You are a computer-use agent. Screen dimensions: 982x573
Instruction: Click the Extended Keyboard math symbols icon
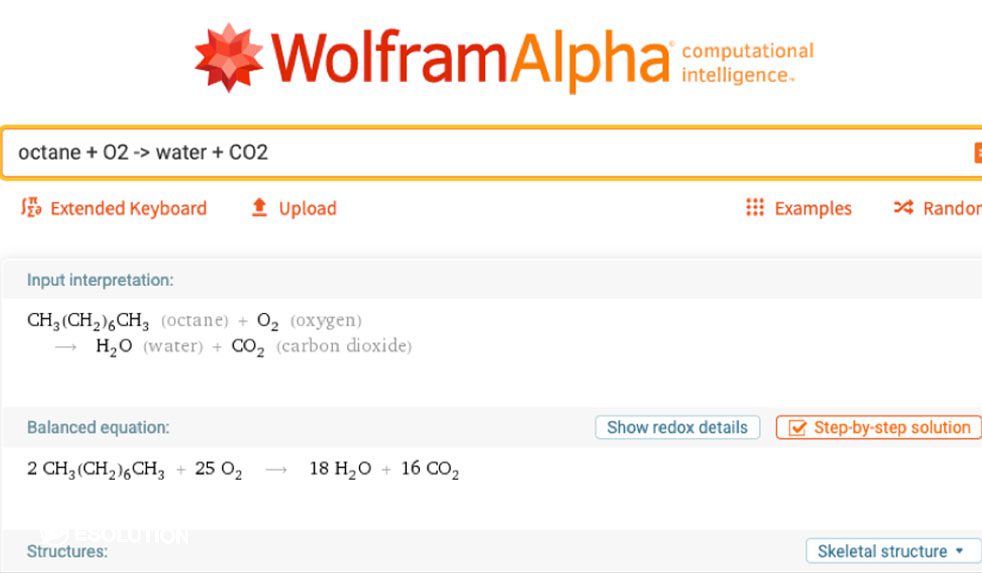[x=31, y=208]
